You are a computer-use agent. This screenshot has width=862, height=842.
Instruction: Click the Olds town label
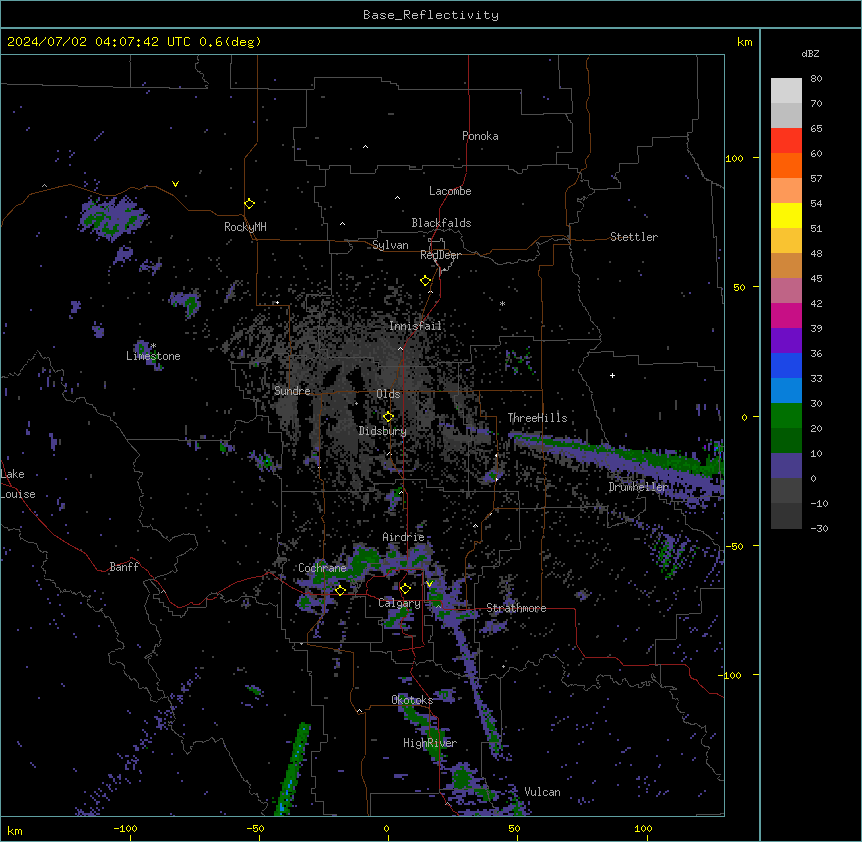coord(388,394)
